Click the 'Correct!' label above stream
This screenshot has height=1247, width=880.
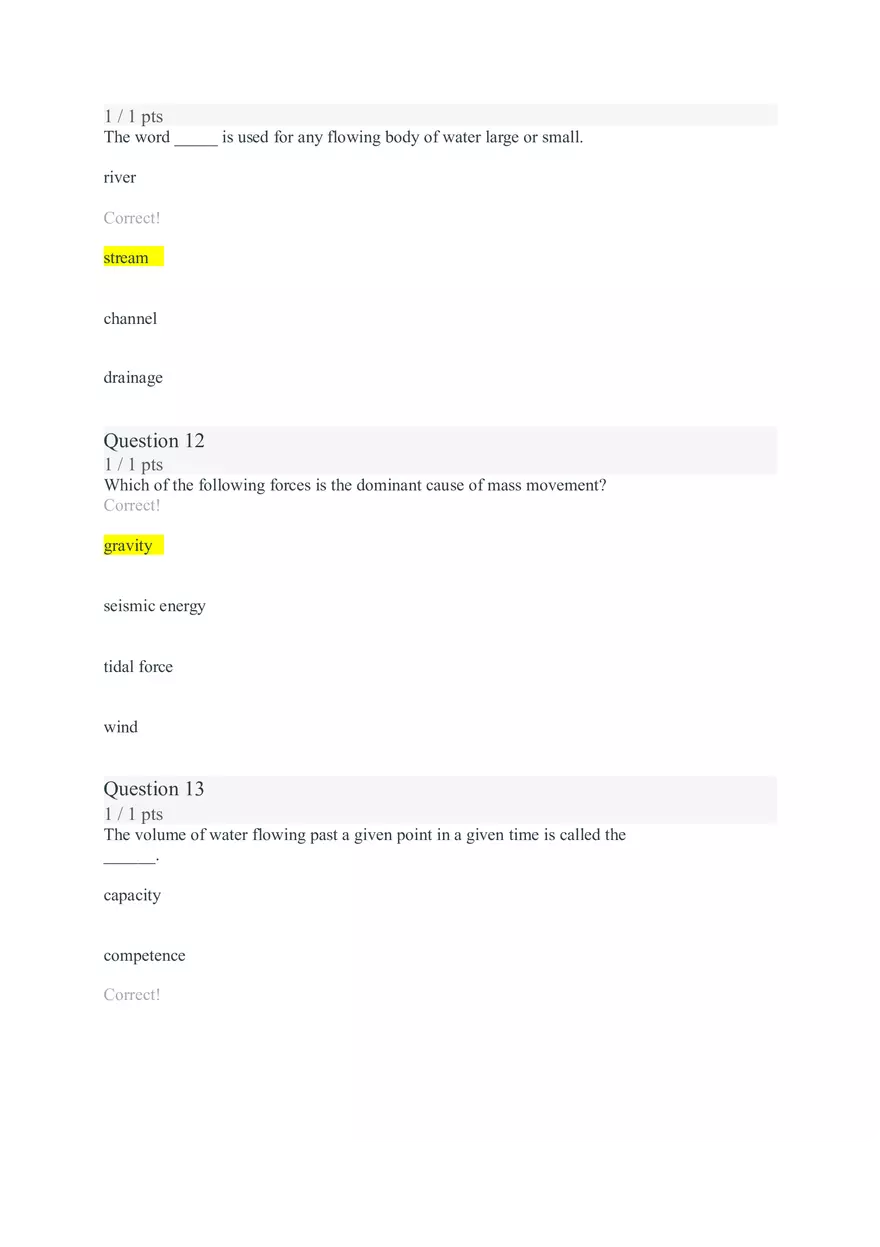pyautogui.click(x=132, y=218)
